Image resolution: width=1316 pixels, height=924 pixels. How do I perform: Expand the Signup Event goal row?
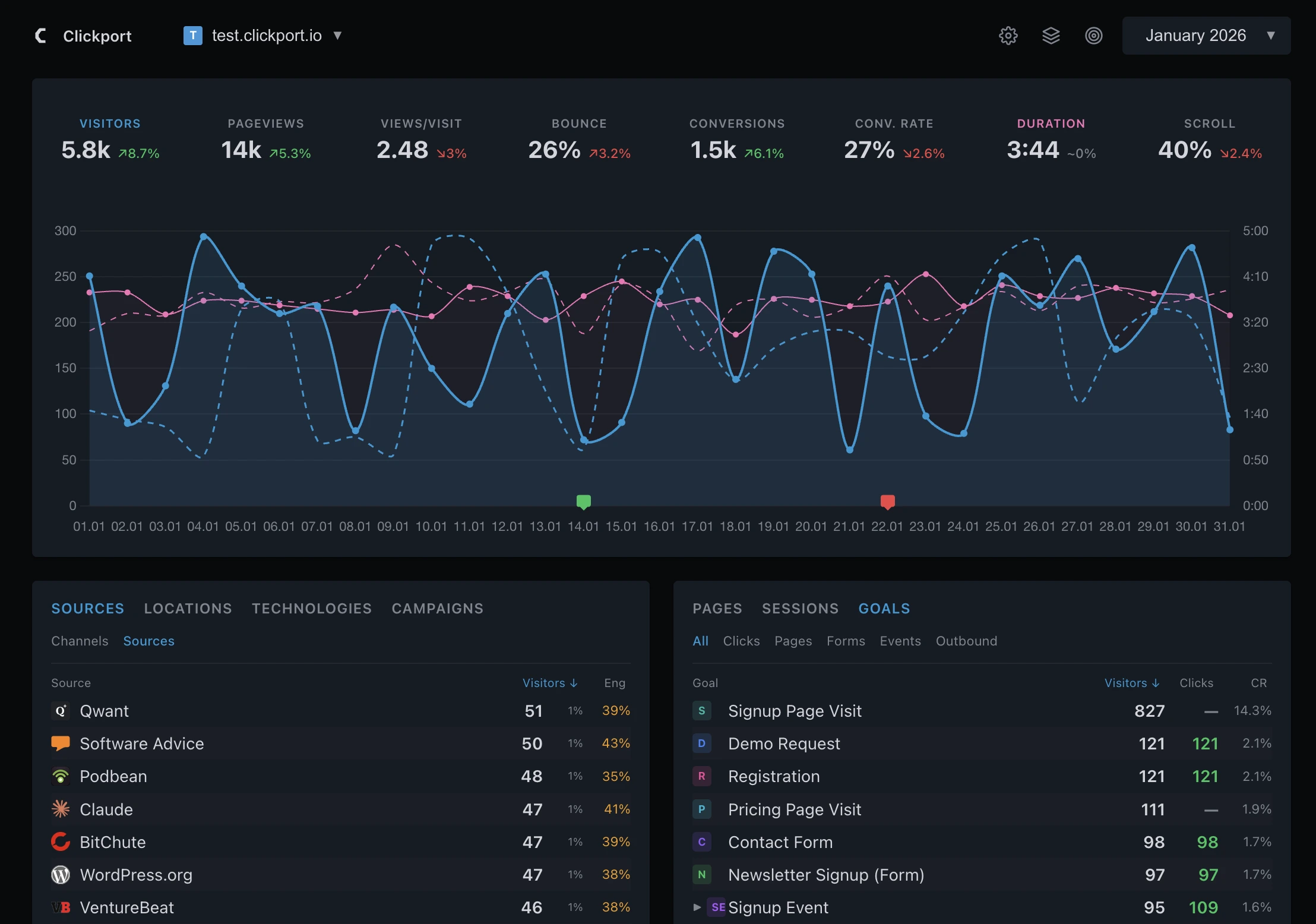pos(695,907)
